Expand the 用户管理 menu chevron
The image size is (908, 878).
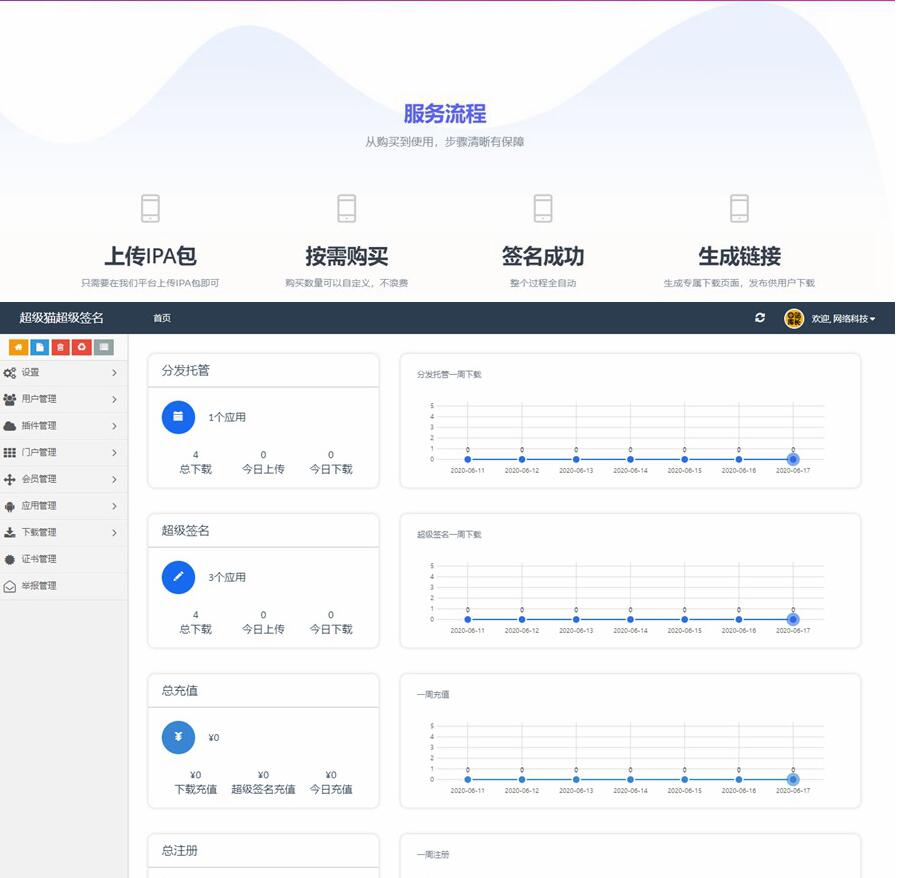(x=115, y=400)
